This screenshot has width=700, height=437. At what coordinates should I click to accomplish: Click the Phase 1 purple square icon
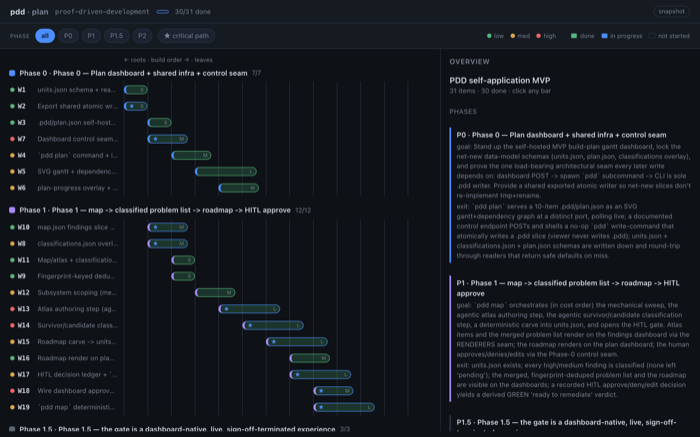[x=12, y=210]
